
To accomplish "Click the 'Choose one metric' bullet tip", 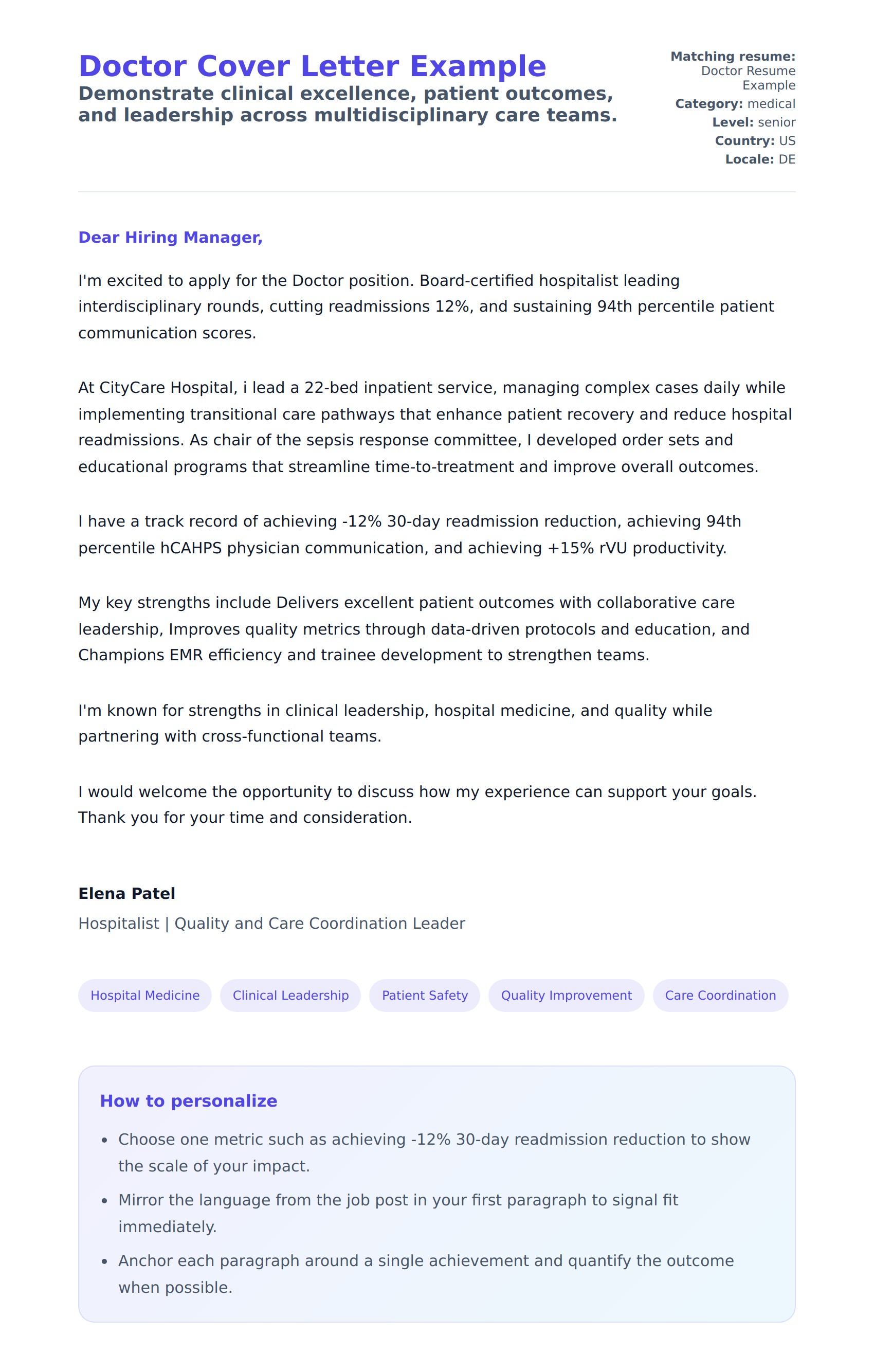I will [x=433, y=1152].
